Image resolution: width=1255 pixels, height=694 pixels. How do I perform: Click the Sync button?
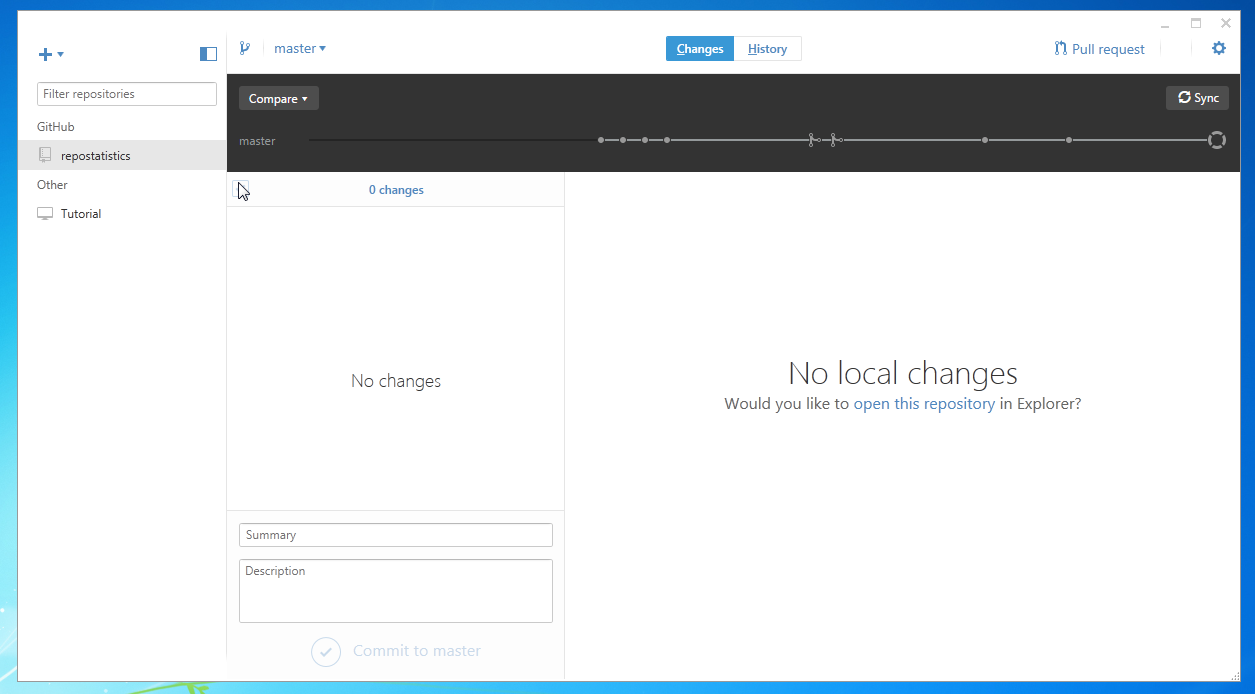(x=1197, y=97)
